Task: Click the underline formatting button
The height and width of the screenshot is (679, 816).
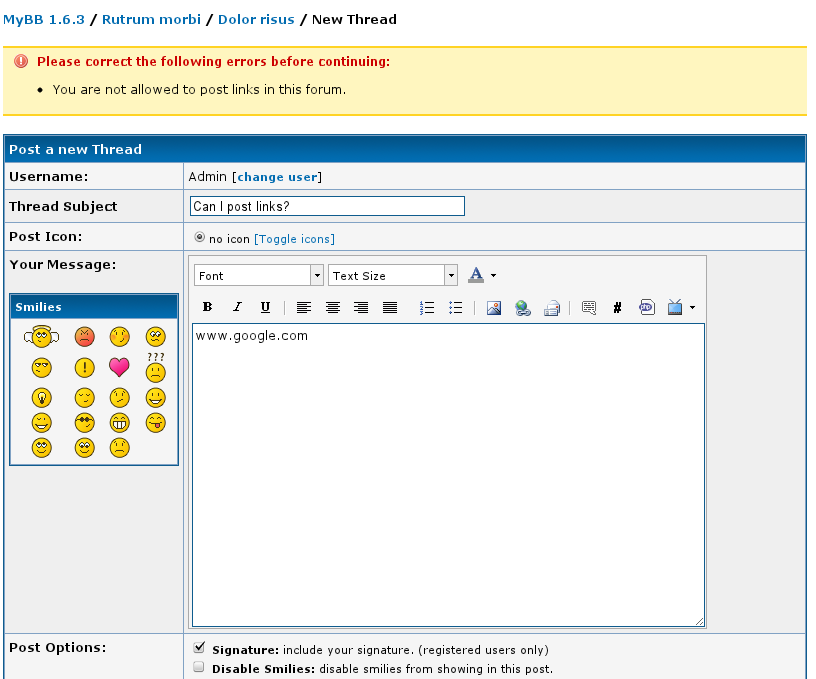Action: (265, 308)
